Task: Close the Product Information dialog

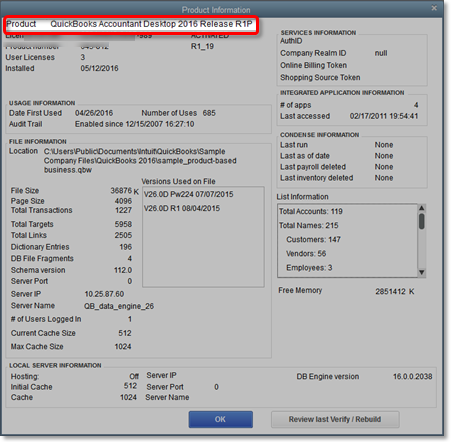Action: (434, 8)
